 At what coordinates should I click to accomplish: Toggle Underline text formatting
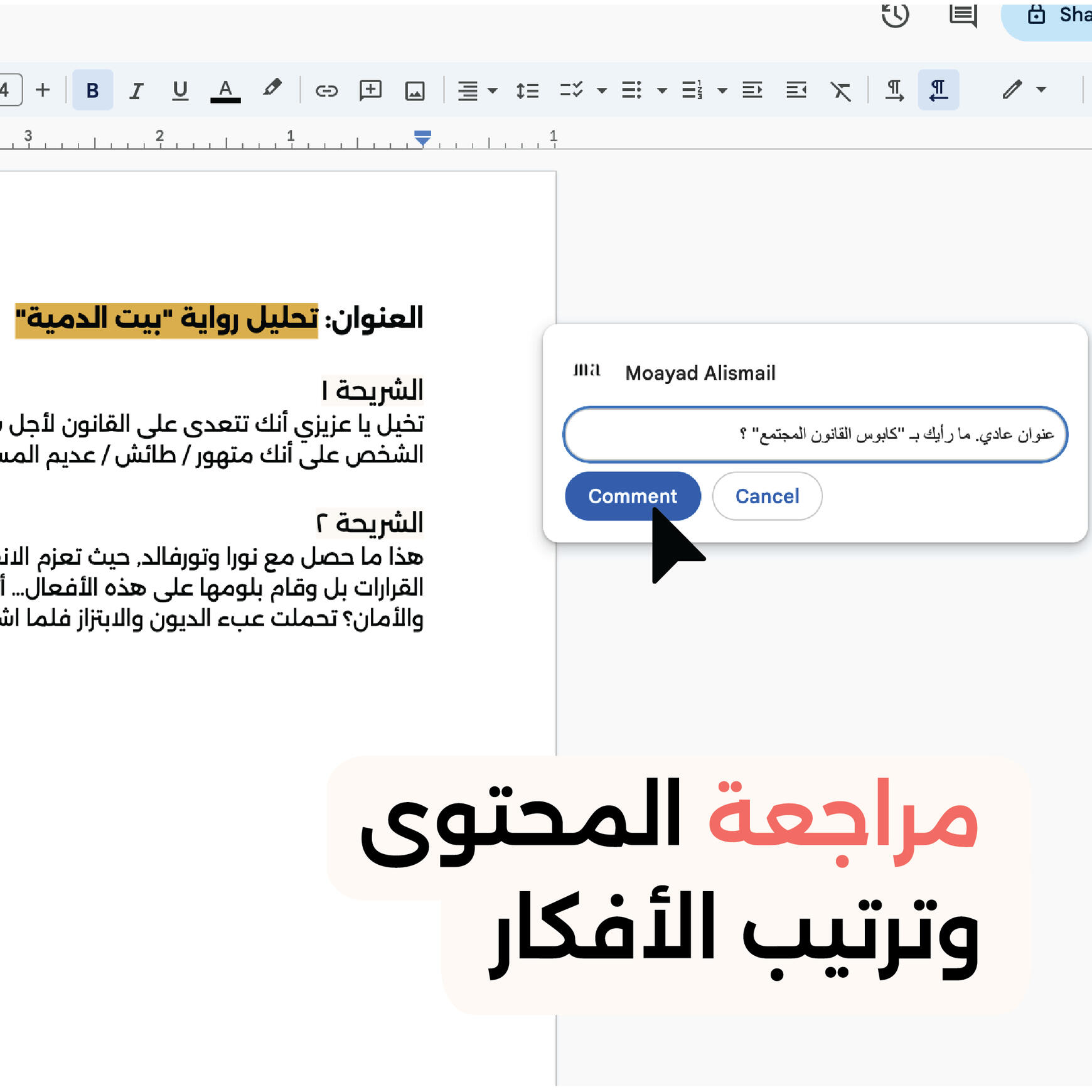[180, 90]
